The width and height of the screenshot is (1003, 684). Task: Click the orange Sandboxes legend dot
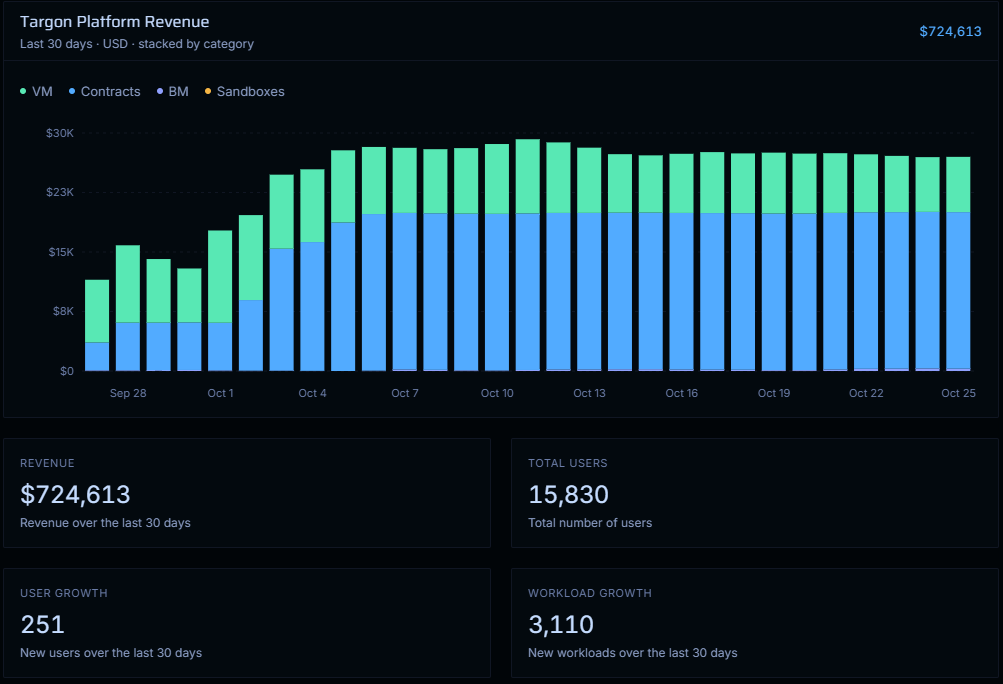[x=208, y=91]
